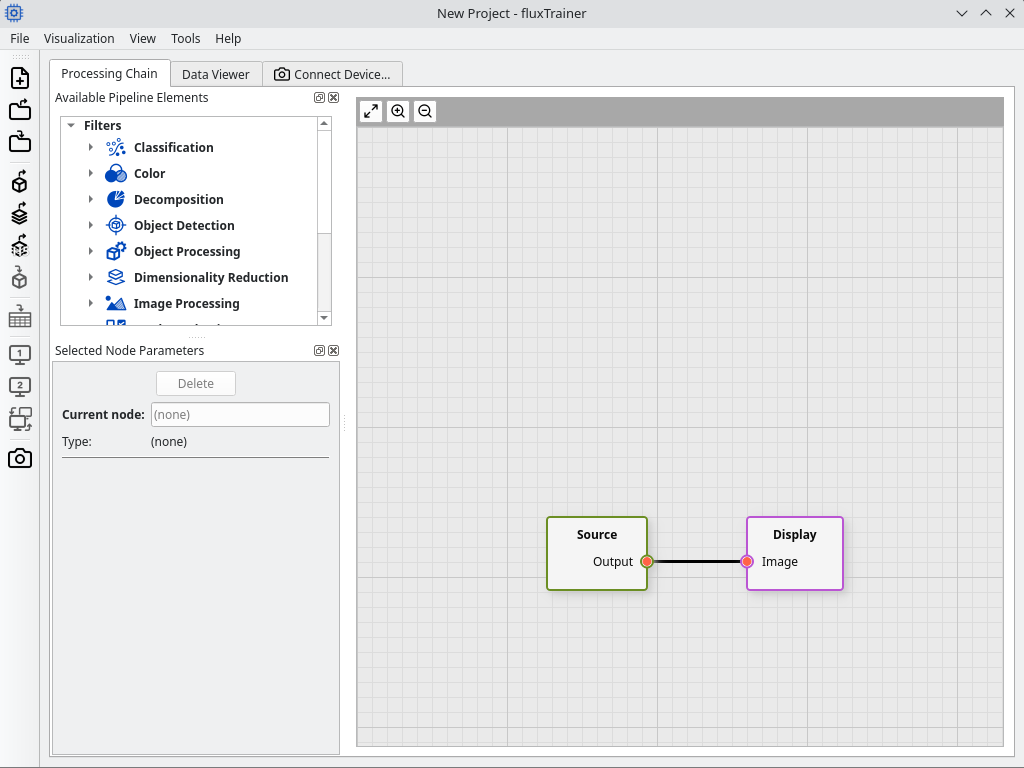Image resolution: width=1024 pixels, height=768 pixels.
Task: Open the Connect Device tab
Action: [x=332, y=74]
